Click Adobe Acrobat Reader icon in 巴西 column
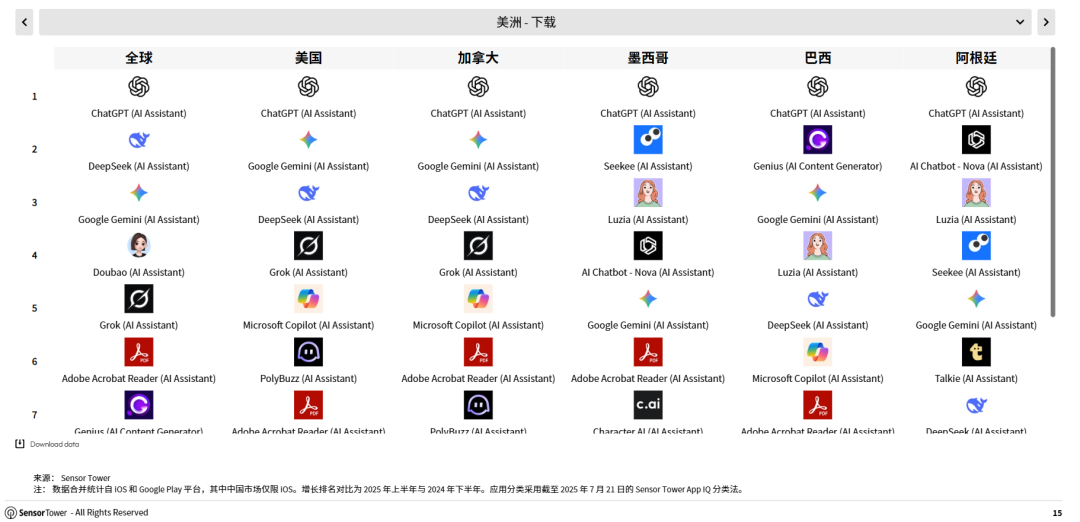This screenshot has height=522, width=1080. (x=817, y=404)
